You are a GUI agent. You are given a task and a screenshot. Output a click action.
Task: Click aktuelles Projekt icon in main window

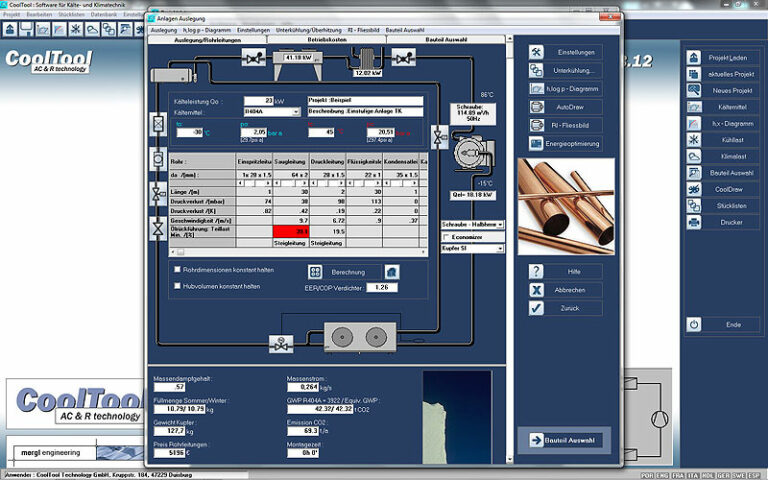click(x=694, y=74)
